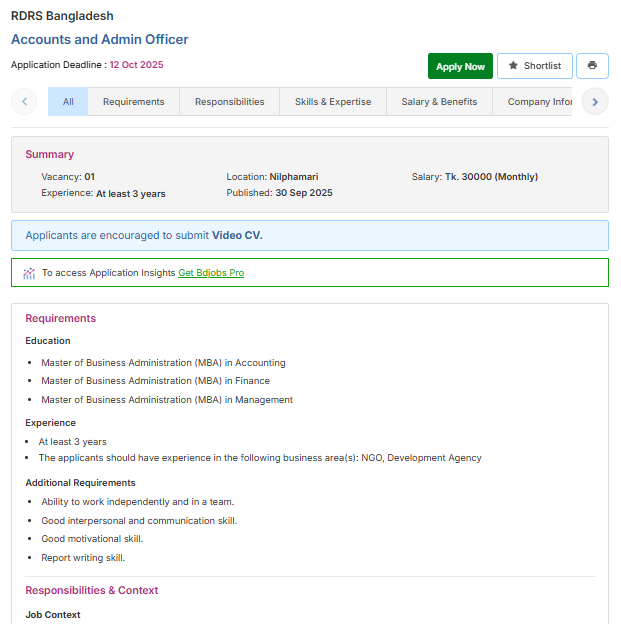Shortlist this job using the star button
621x624 pixels.
[534, 66]
